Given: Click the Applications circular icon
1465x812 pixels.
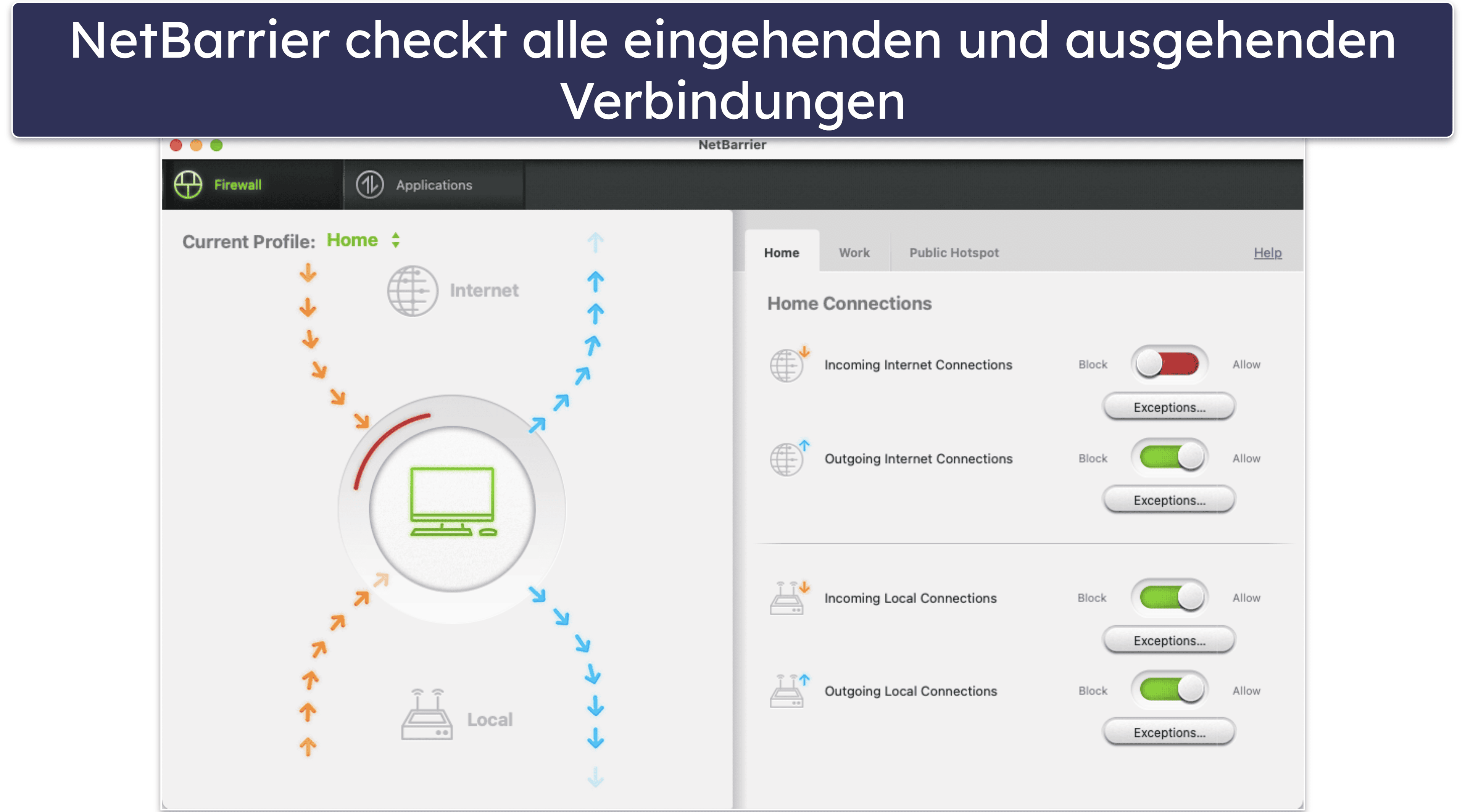Looking at the screenshot, I should point(370,185).
